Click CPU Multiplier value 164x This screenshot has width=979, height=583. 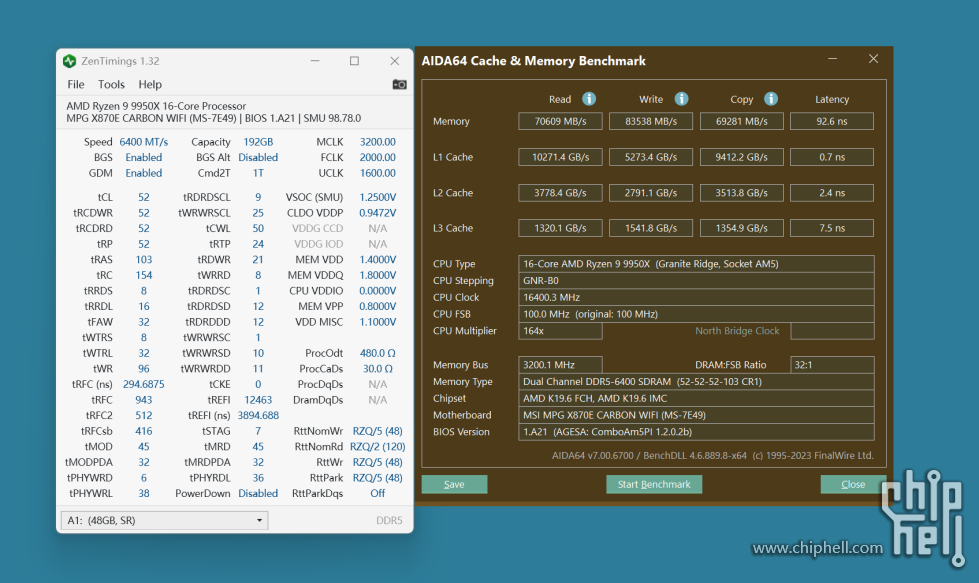pyautogui.click(x=560, y=331)
